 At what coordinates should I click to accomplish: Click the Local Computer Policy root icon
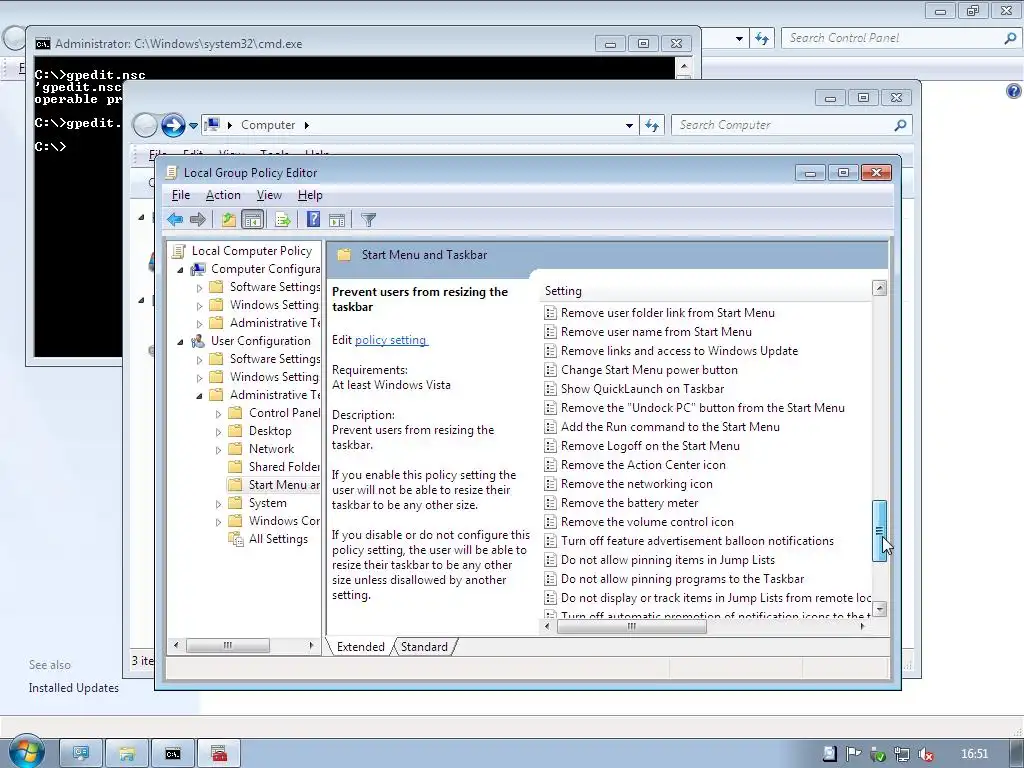179,251
